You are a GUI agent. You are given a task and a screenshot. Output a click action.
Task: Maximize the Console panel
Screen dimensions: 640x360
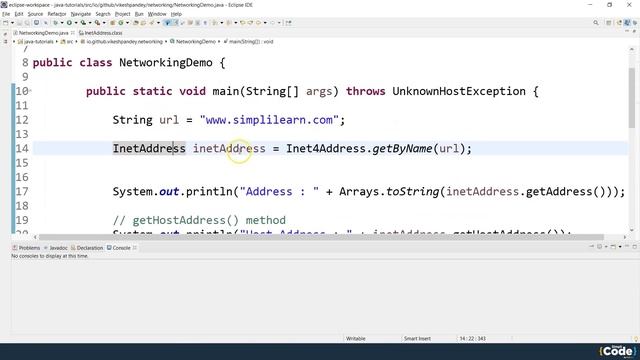pos(634,247)
